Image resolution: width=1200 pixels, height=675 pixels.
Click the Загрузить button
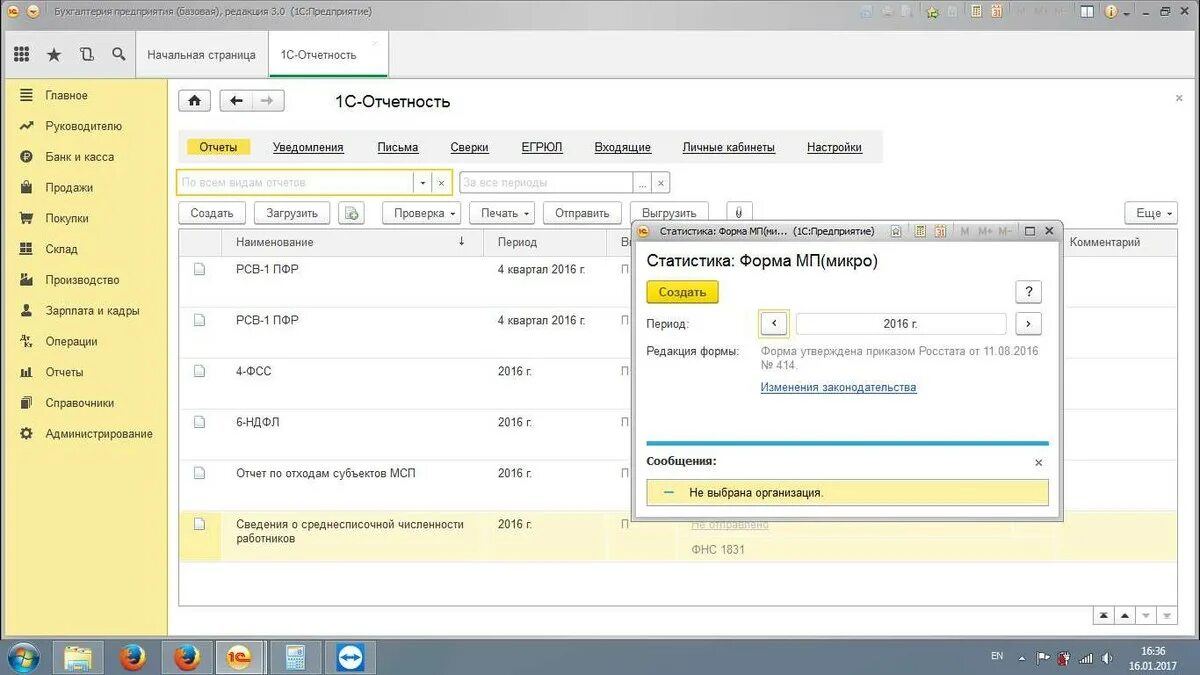(x=292, y=213)
